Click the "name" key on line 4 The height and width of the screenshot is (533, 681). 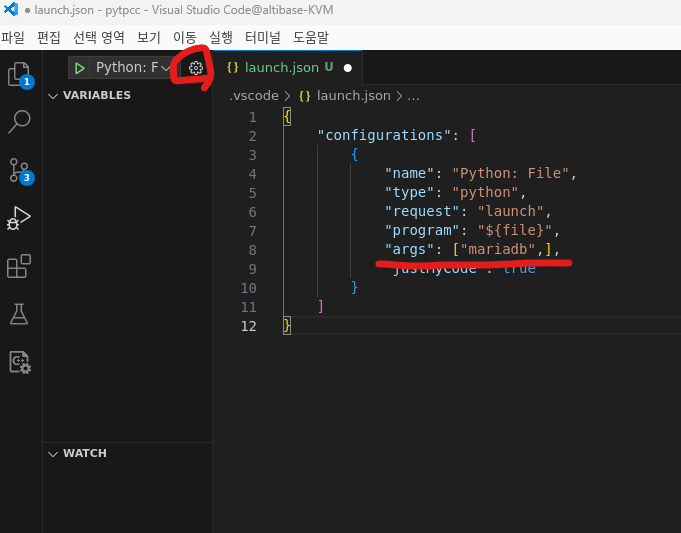tap(409, 173)
